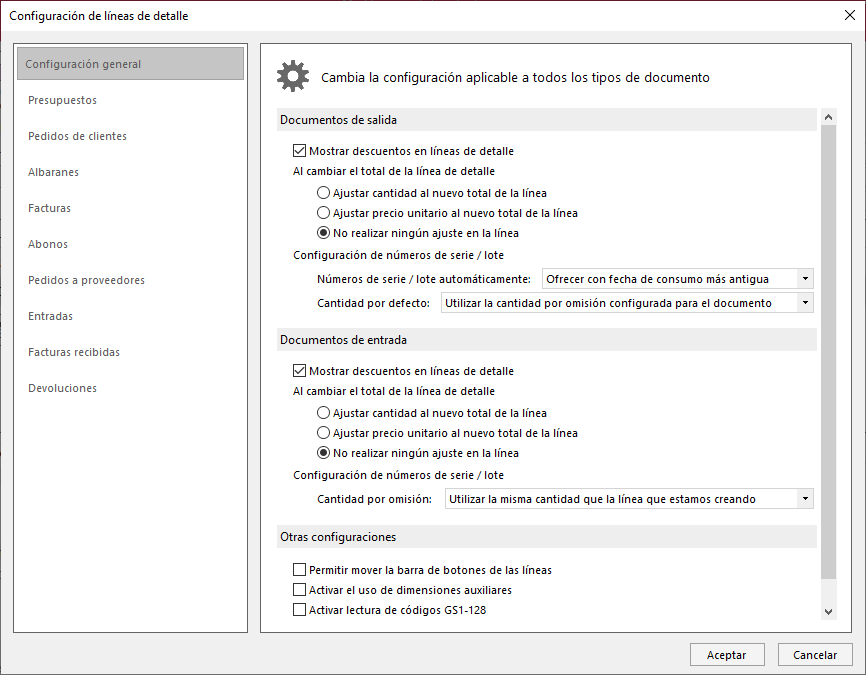866x675 pixels.
Task: Close the configuration dialog window
Action: tap(849, 15)
